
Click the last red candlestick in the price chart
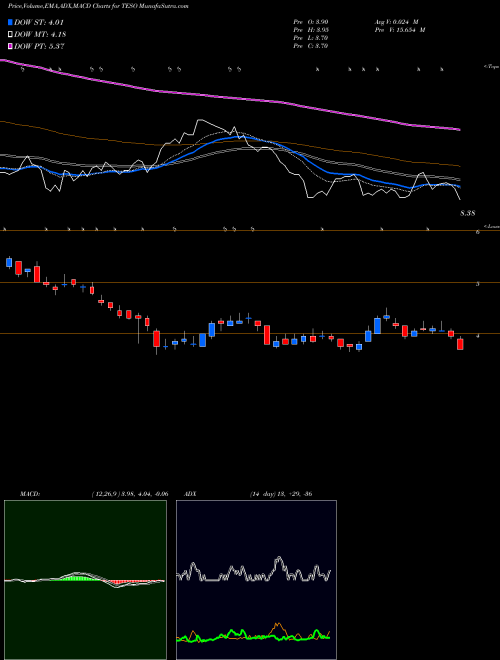460,343
